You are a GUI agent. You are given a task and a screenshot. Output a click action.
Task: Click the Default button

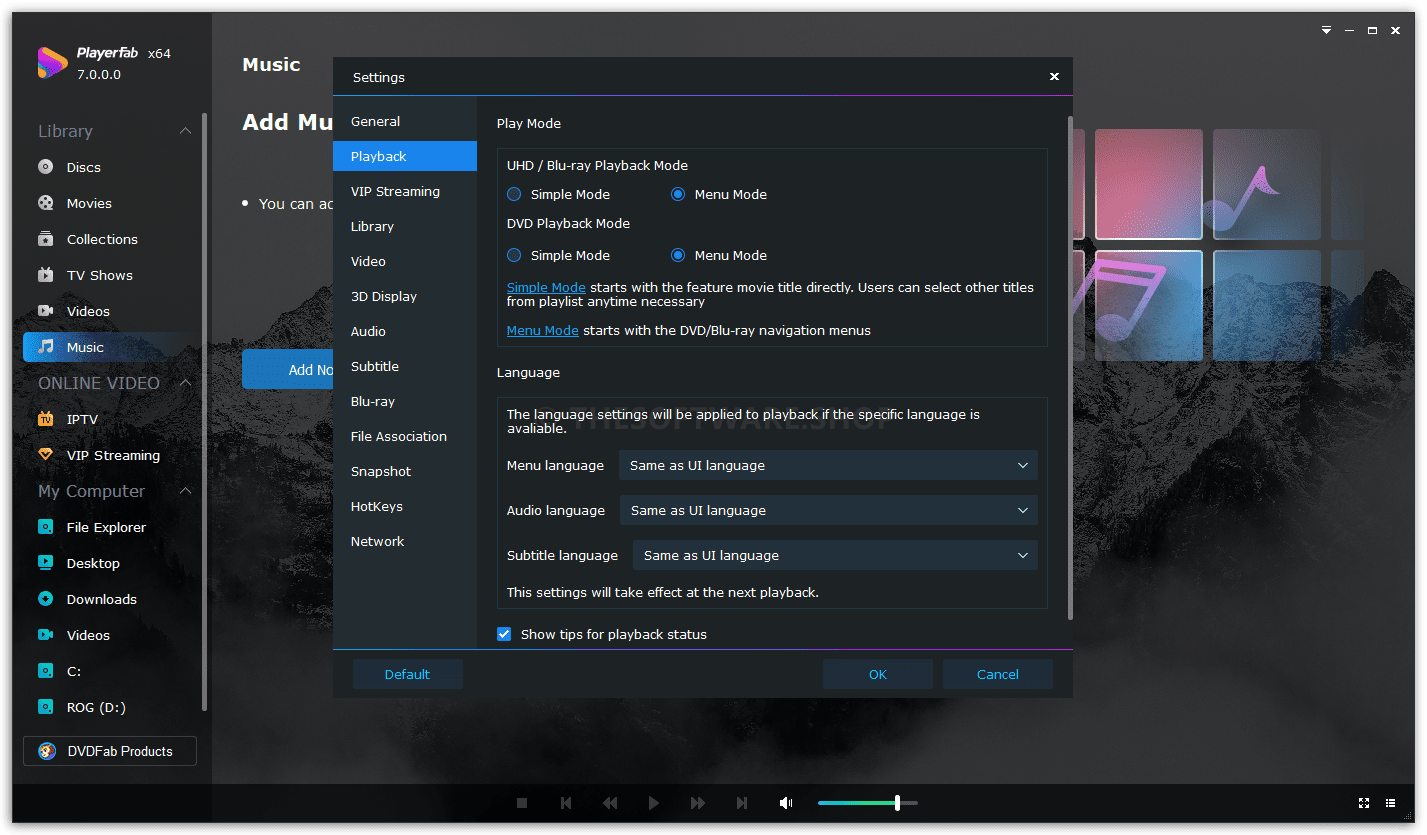408,674
